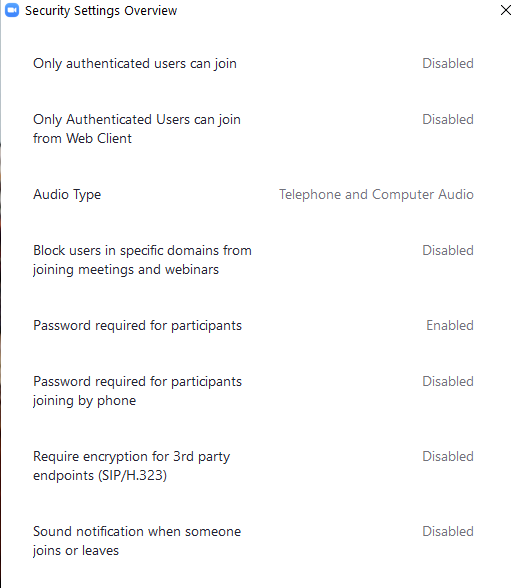Click Disabled status for SIP/H.323 encryption
The width and height of the screenshot is (515, 588).
click(x=448, y=456)
